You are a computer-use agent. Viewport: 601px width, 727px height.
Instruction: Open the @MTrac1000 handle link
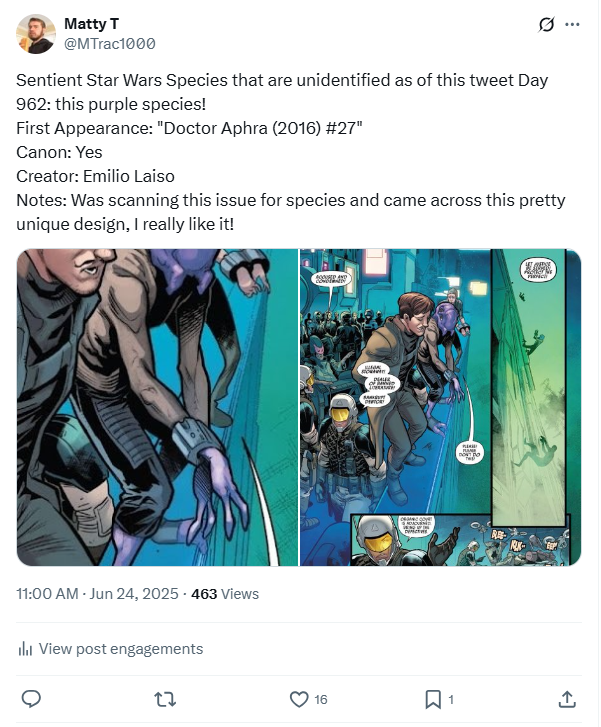pos(110,44)
